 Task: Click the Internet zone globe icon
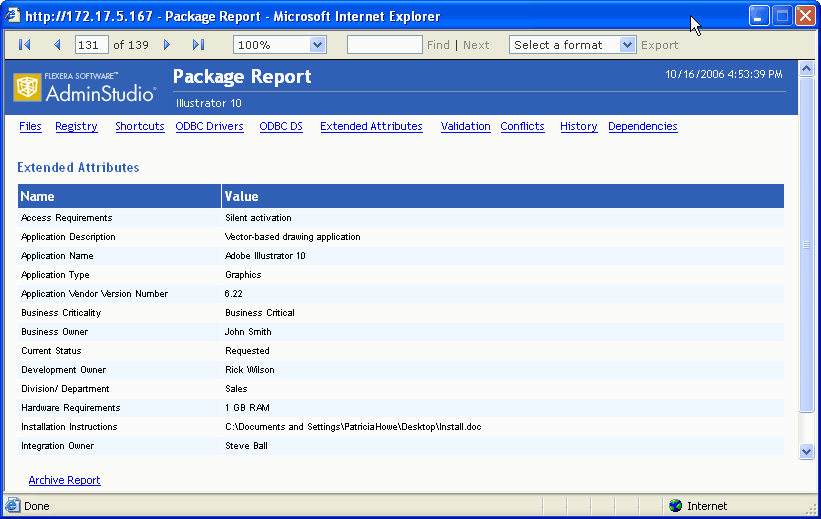click(x=675, y=506)
